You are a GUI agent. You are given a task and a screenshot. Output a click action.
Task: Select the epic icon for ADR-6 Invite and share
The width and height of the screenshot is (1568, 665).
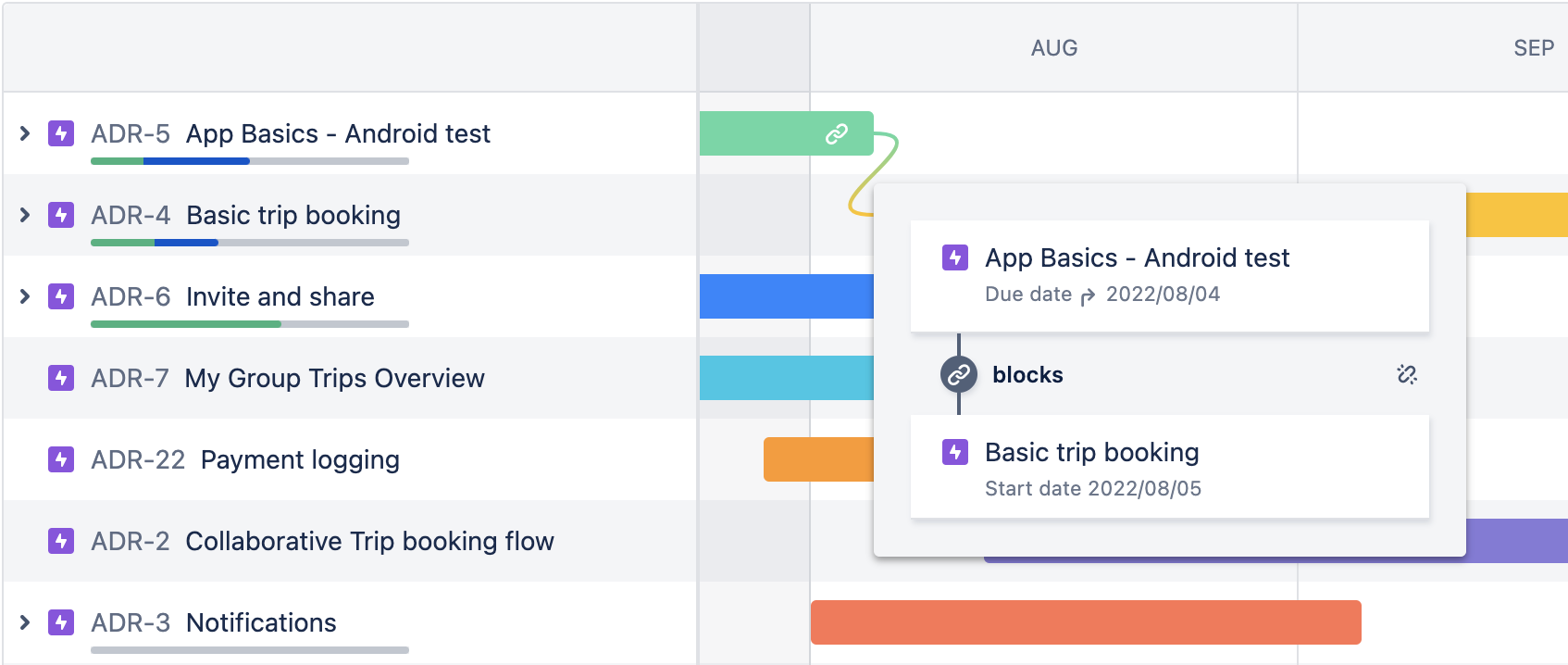[60, 296]
